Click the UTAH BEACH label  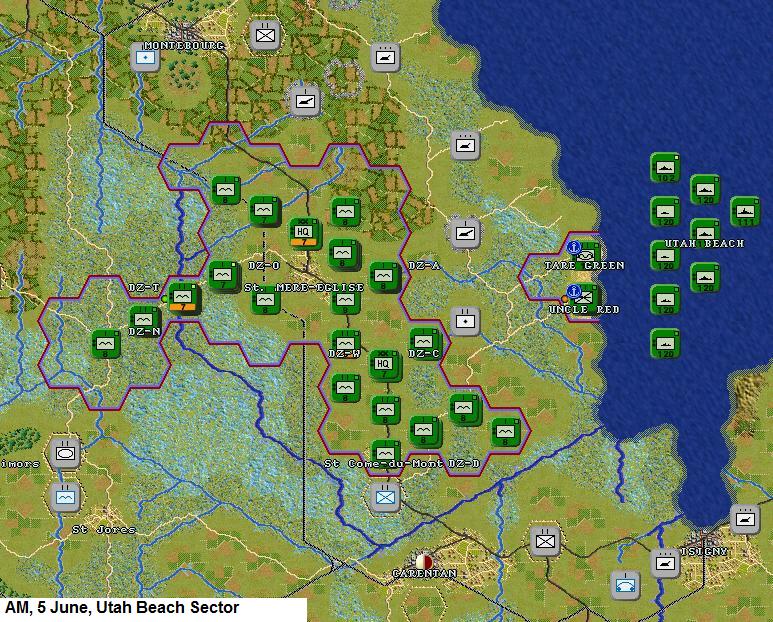click(x=705, y=243)
